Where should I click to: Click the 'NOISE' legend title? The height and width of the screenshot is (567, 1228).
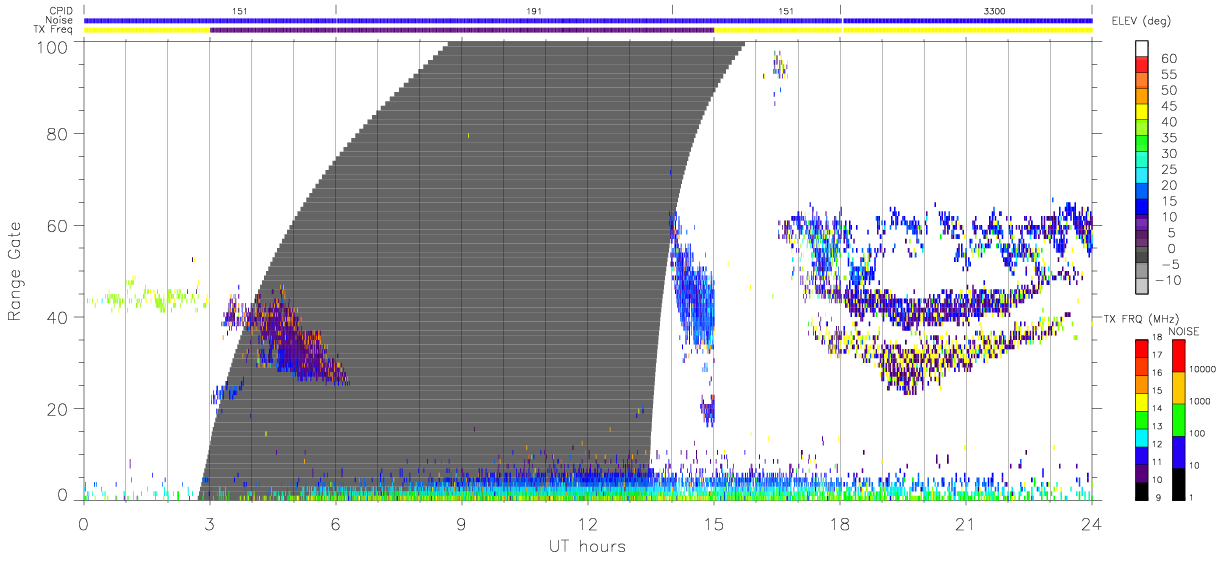[x=1184, y=329]
